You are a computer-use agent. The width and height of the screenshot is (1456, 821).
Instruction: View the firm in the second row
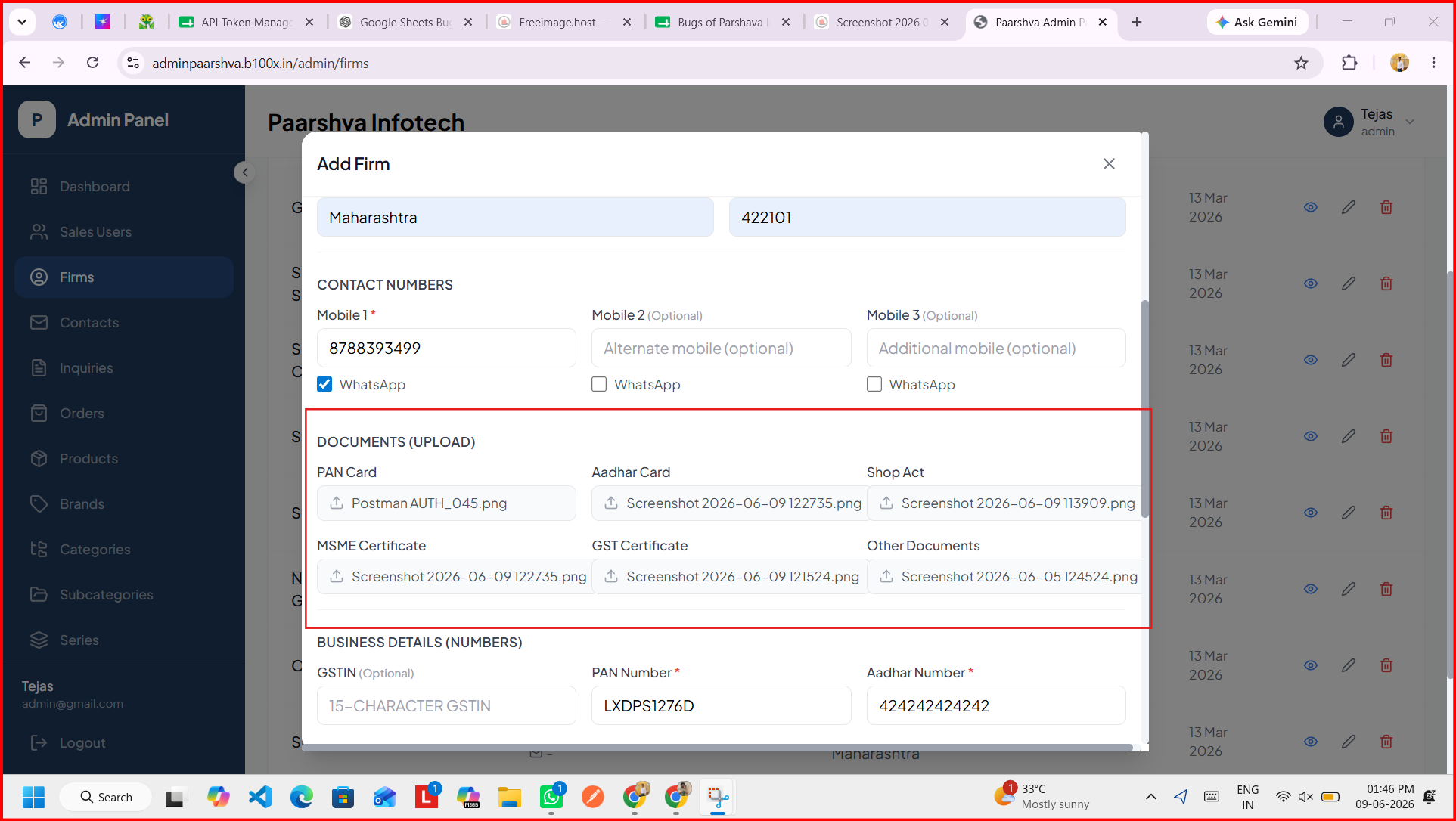(1311, 283)
